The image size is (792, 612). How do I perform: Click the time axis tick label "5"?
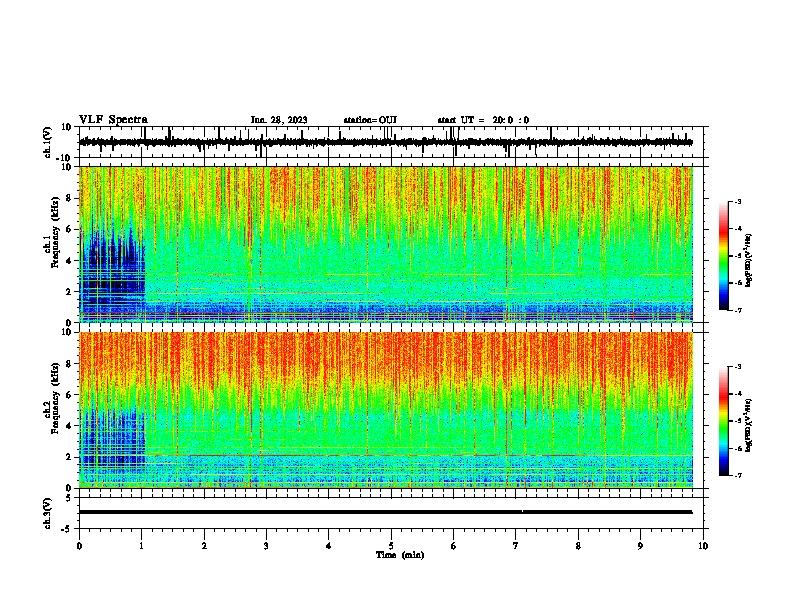(x=391, y=546)
